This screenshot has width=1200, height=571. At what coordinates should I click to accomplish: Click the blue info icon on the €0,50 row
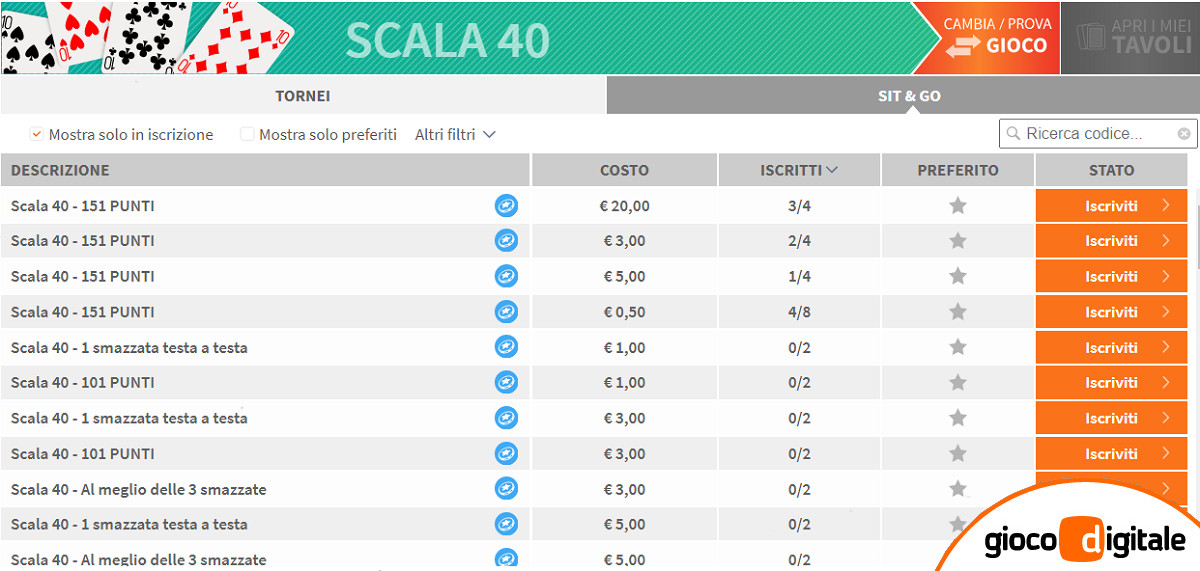click(506, 312)
